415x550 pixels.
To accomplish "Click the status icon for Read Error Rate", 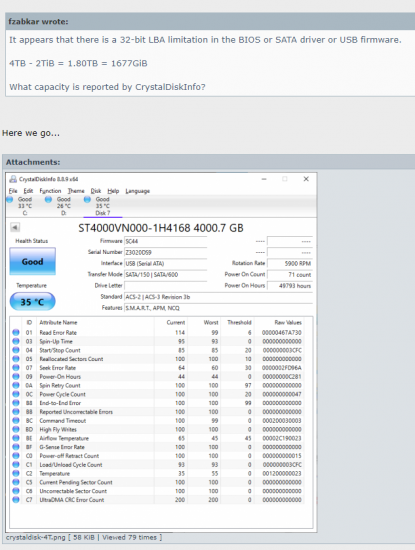I will [16, 332].
